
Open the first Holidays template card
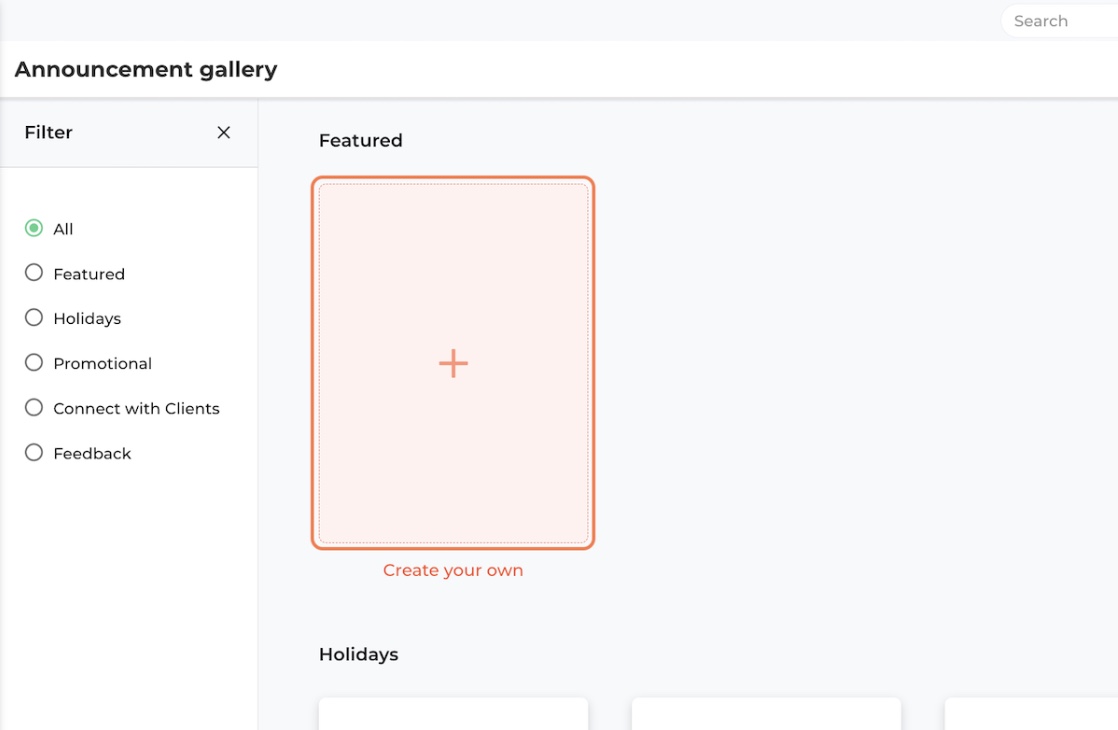(453, 714)
